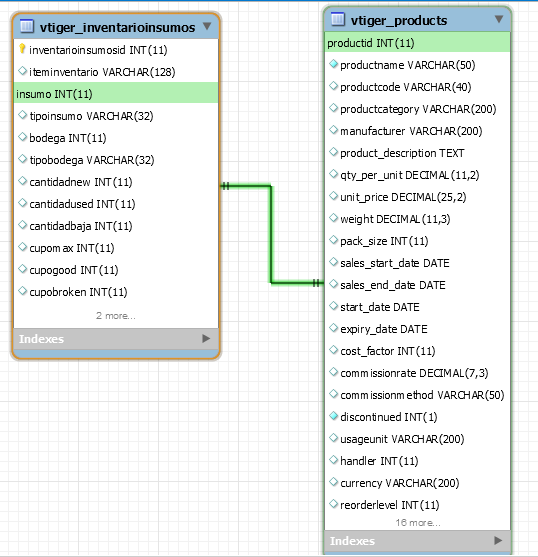
Task: Click the filled diamond icon beside discontinued
Action: pyautogui.click(x=333, y=416)
